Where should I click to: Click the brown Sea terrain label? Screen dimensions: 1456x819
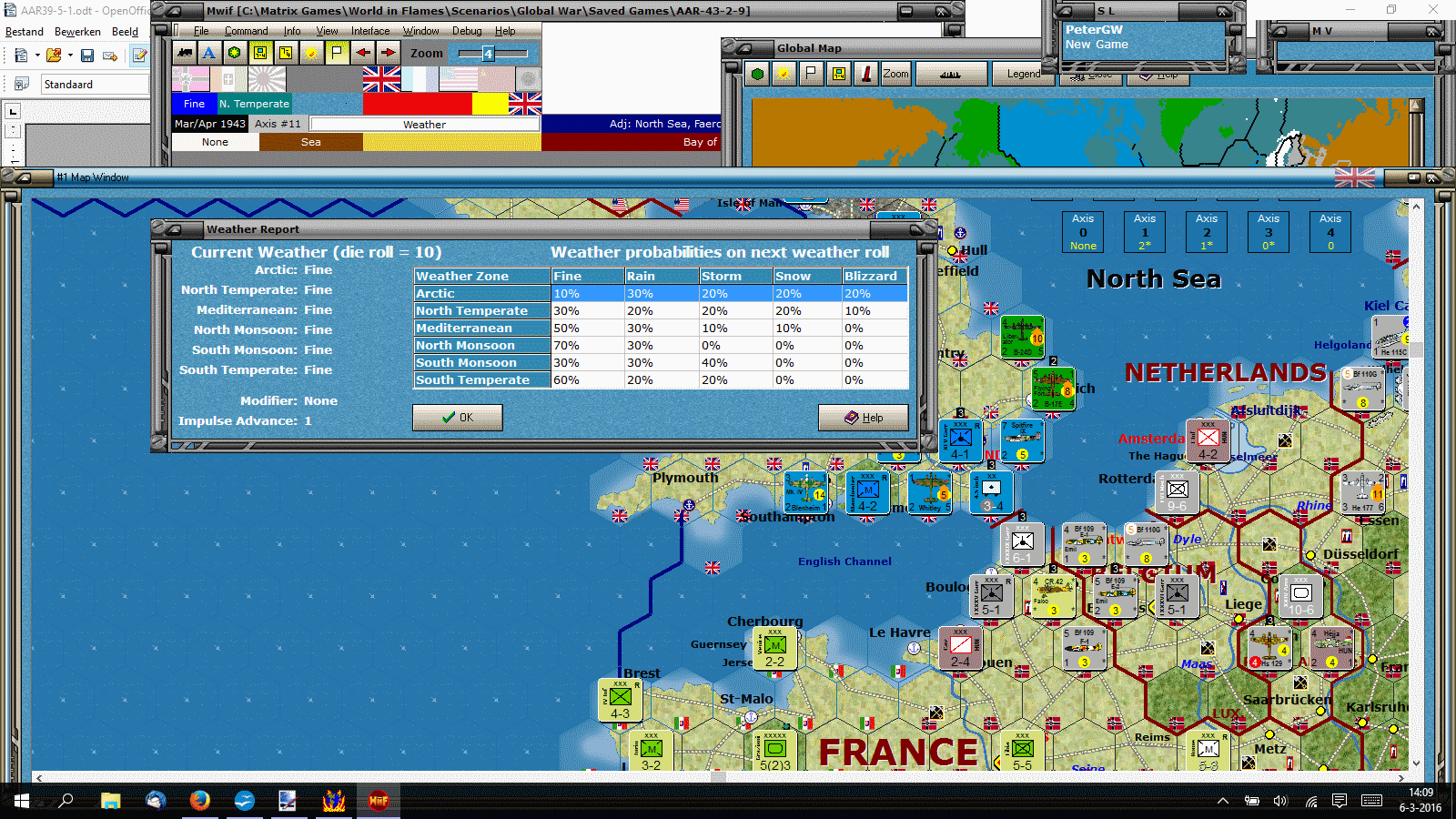(x=311, y=142)
